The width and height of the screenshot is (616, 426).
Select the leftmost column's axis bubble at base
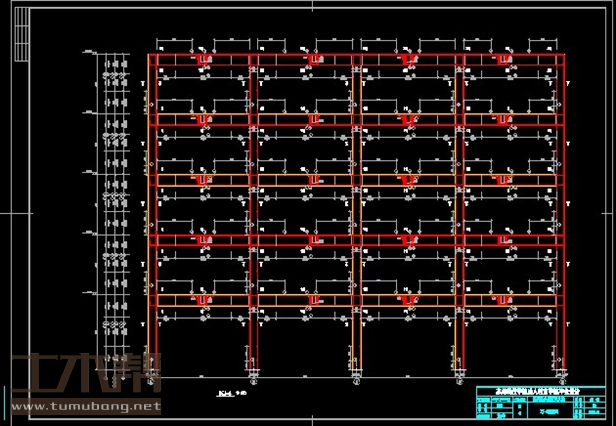tap(151, 381)
